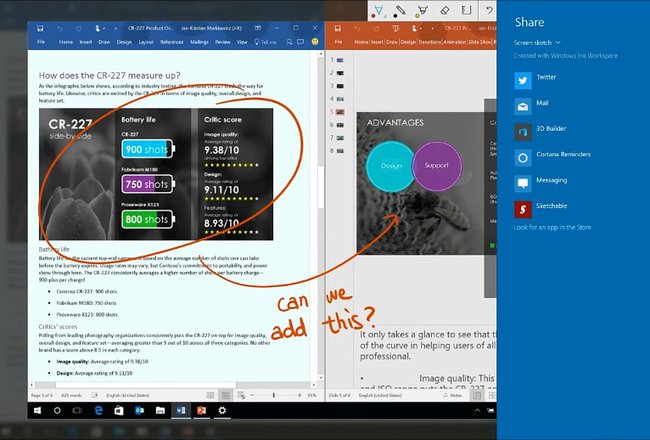Screen dimensions: 650x440
Task: Select the pencil tool in Ink toolbar
Action: [x=400, y=10]
